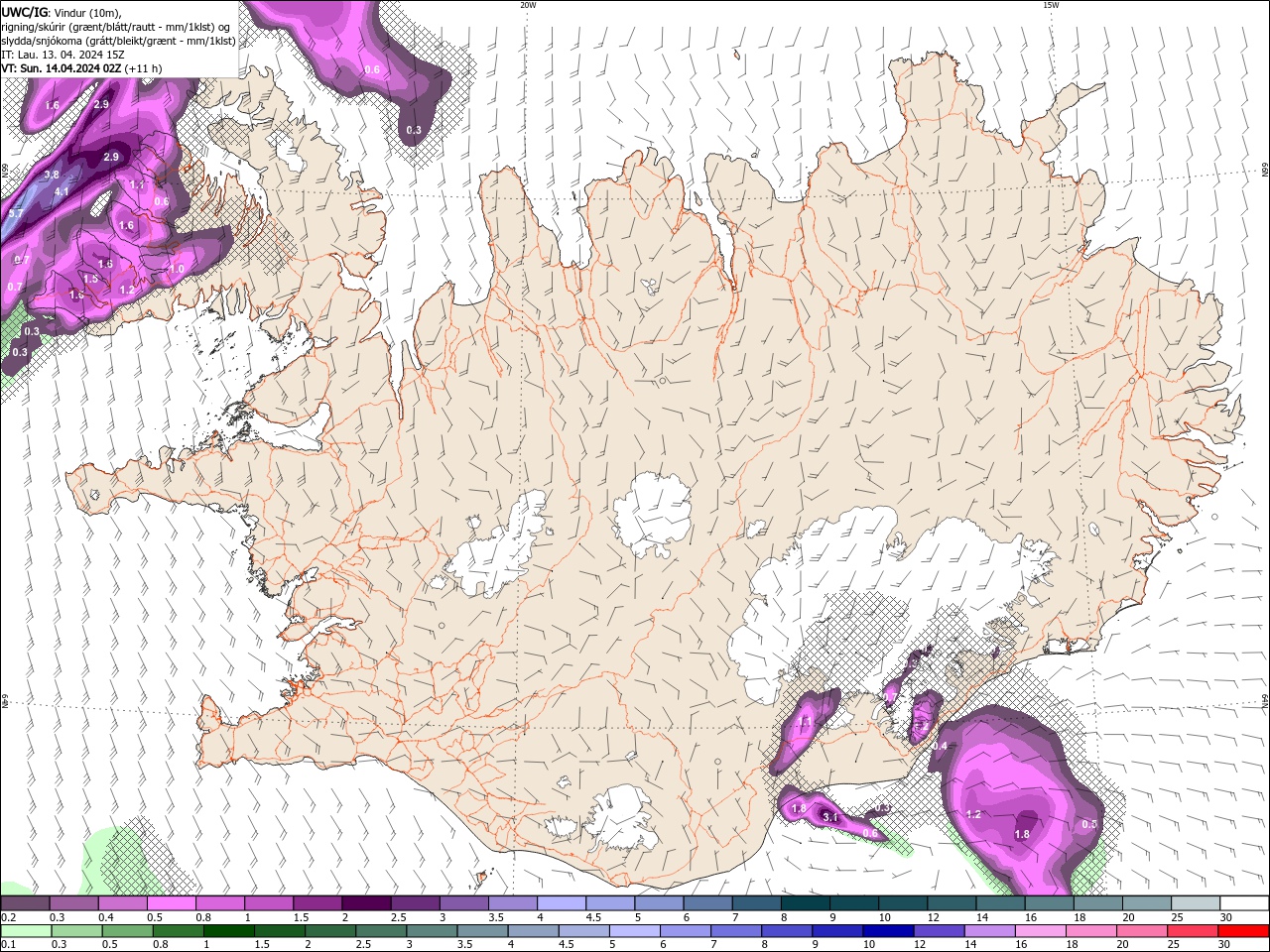Click top legend magenta swatch between 0.5 and 0.8
This screenshot has width=1270, height=952.
click(171, 903)
